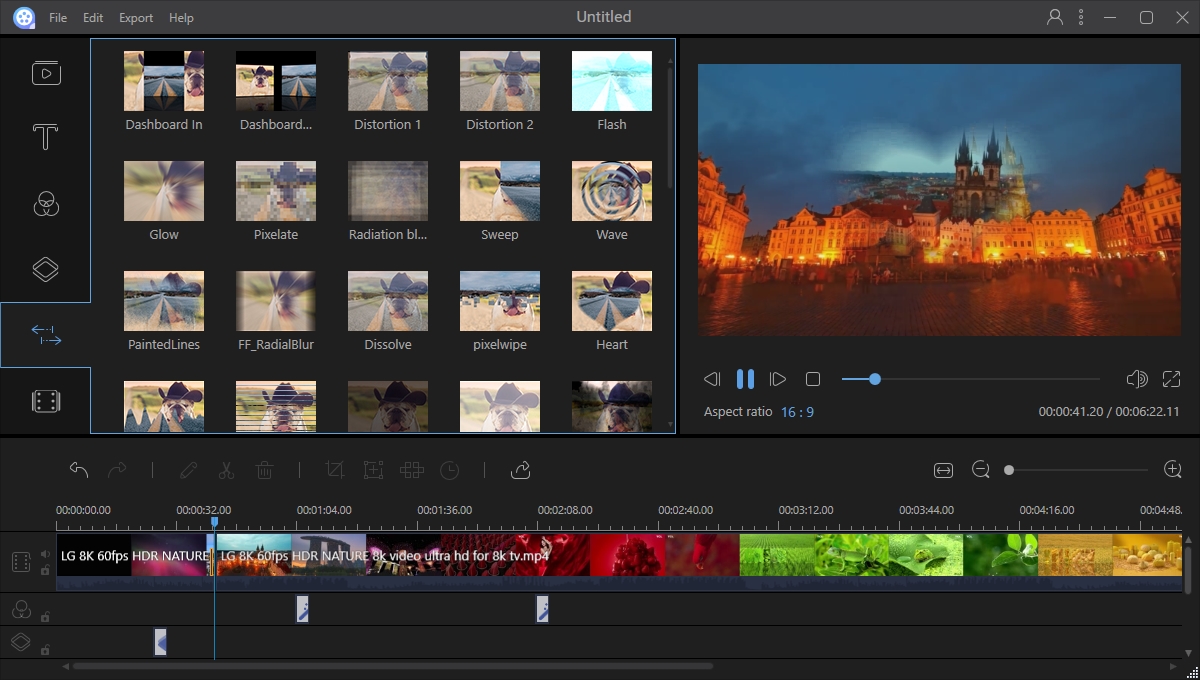Zoom in the timeline with plus magnifier
The height and width of the screenshot is (680, 1200).
click(1173, 470)
